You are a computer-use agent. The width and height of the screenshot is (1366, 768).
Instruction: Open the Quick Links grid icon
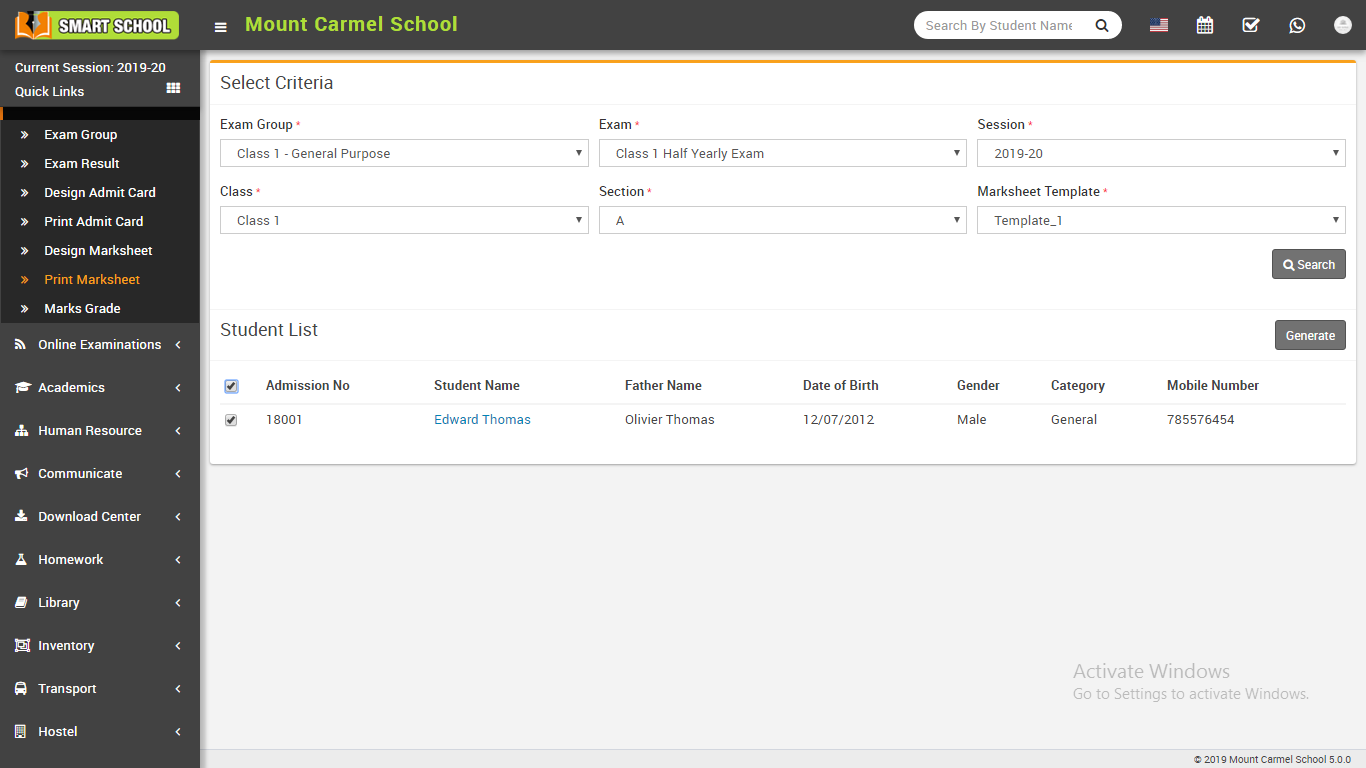173,89
